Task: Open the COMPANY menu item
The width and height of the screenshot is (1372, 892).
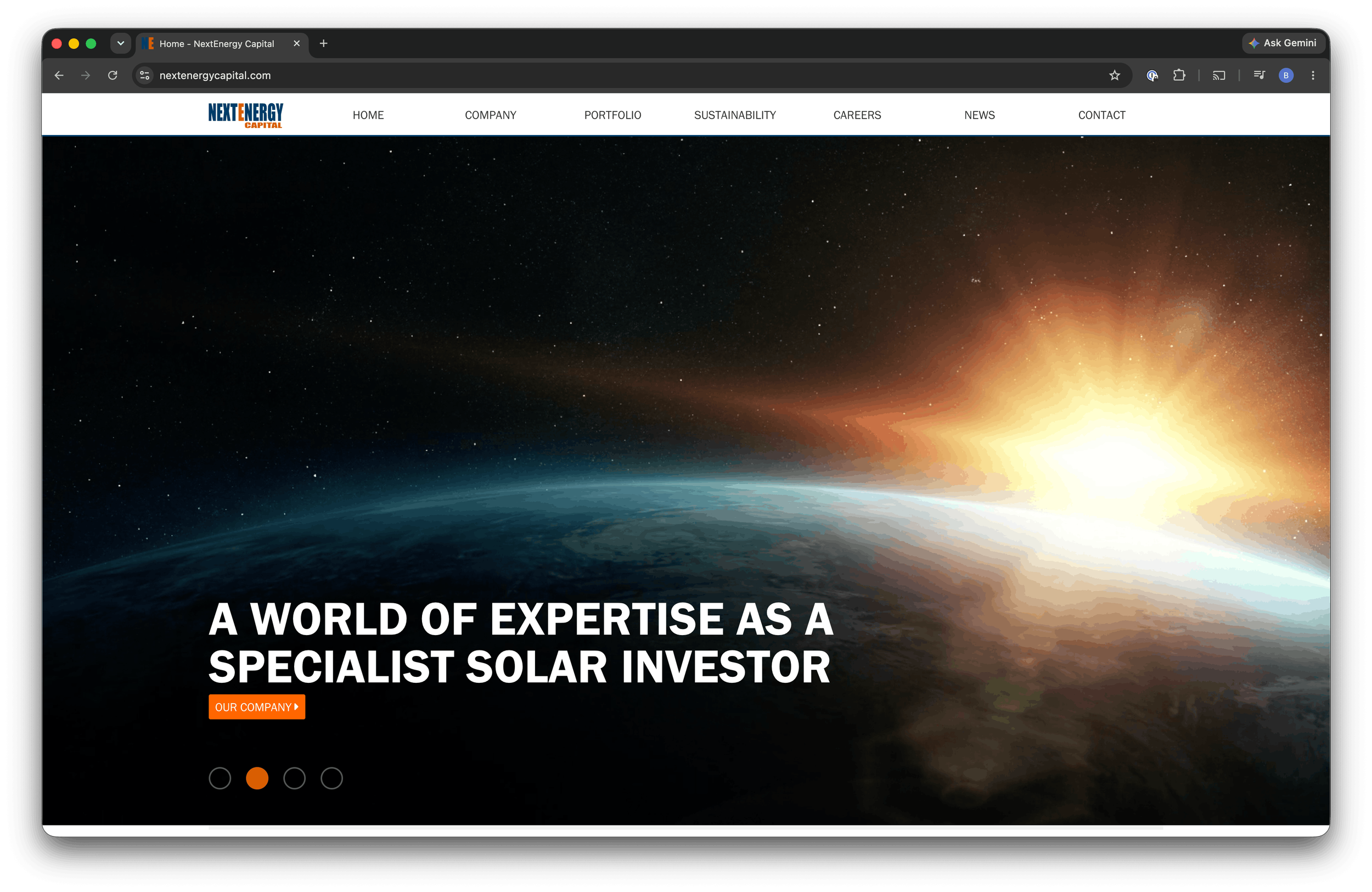Action: click(x=491, y=115)
